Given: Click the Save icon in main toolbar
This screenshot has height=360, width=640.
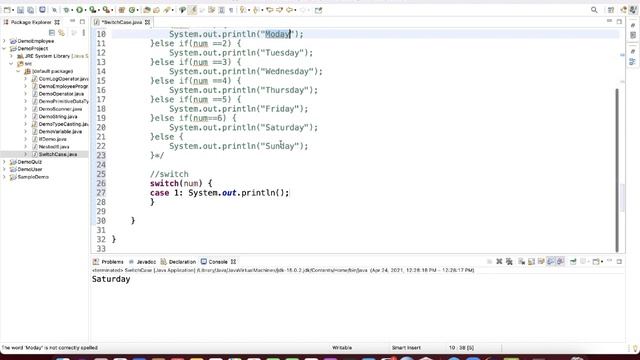Looking at the screenshot, I should [20, 10].
